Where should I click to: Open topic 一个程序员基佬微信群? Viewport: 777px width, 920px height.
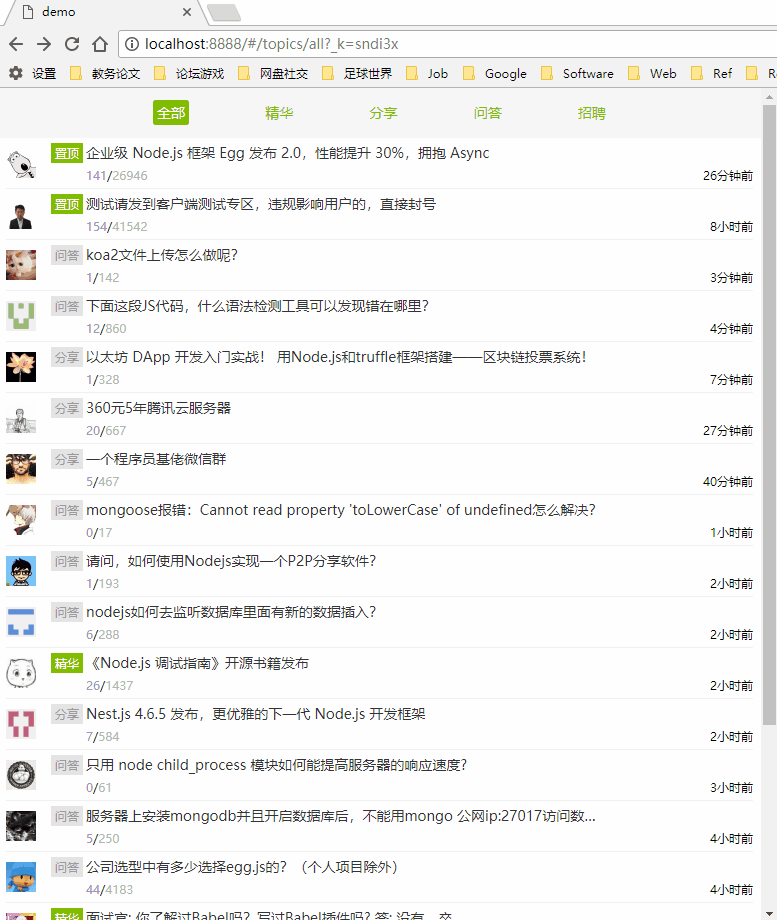pyautogui.click(x=156, y=459)
